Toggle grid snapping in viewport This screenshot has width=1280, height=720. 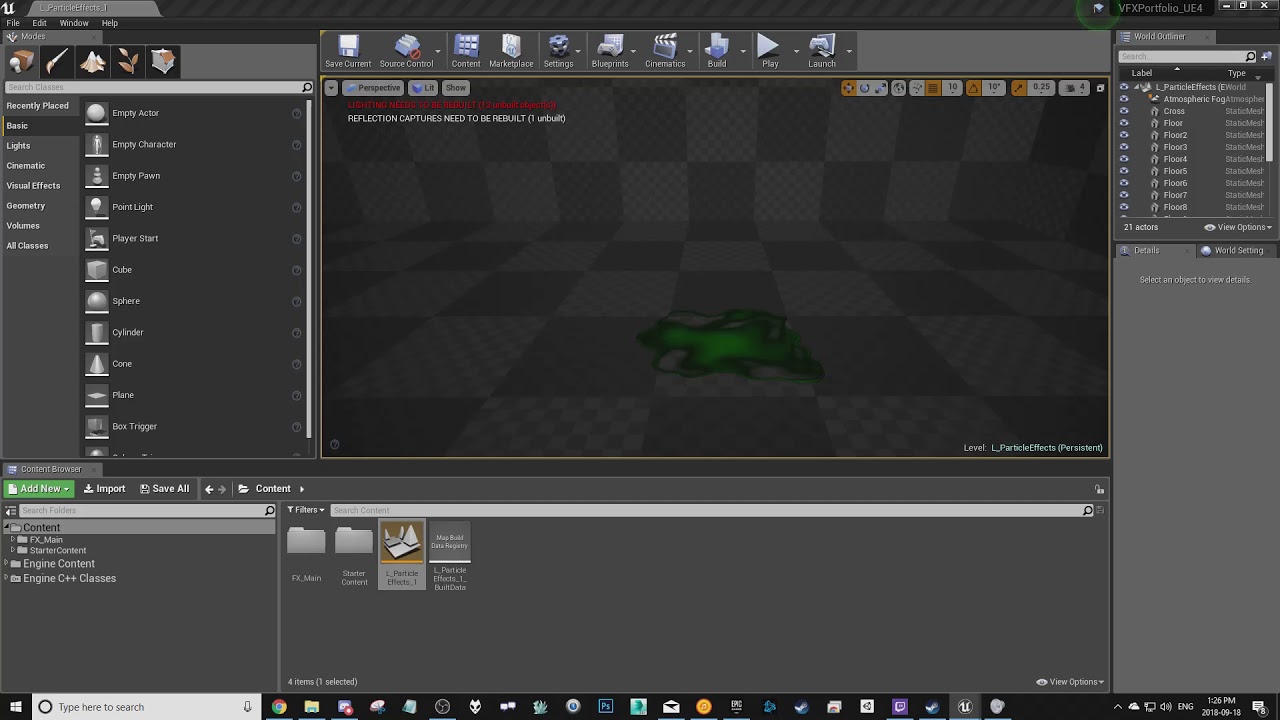pyautogui.click(x=933, y=88)
